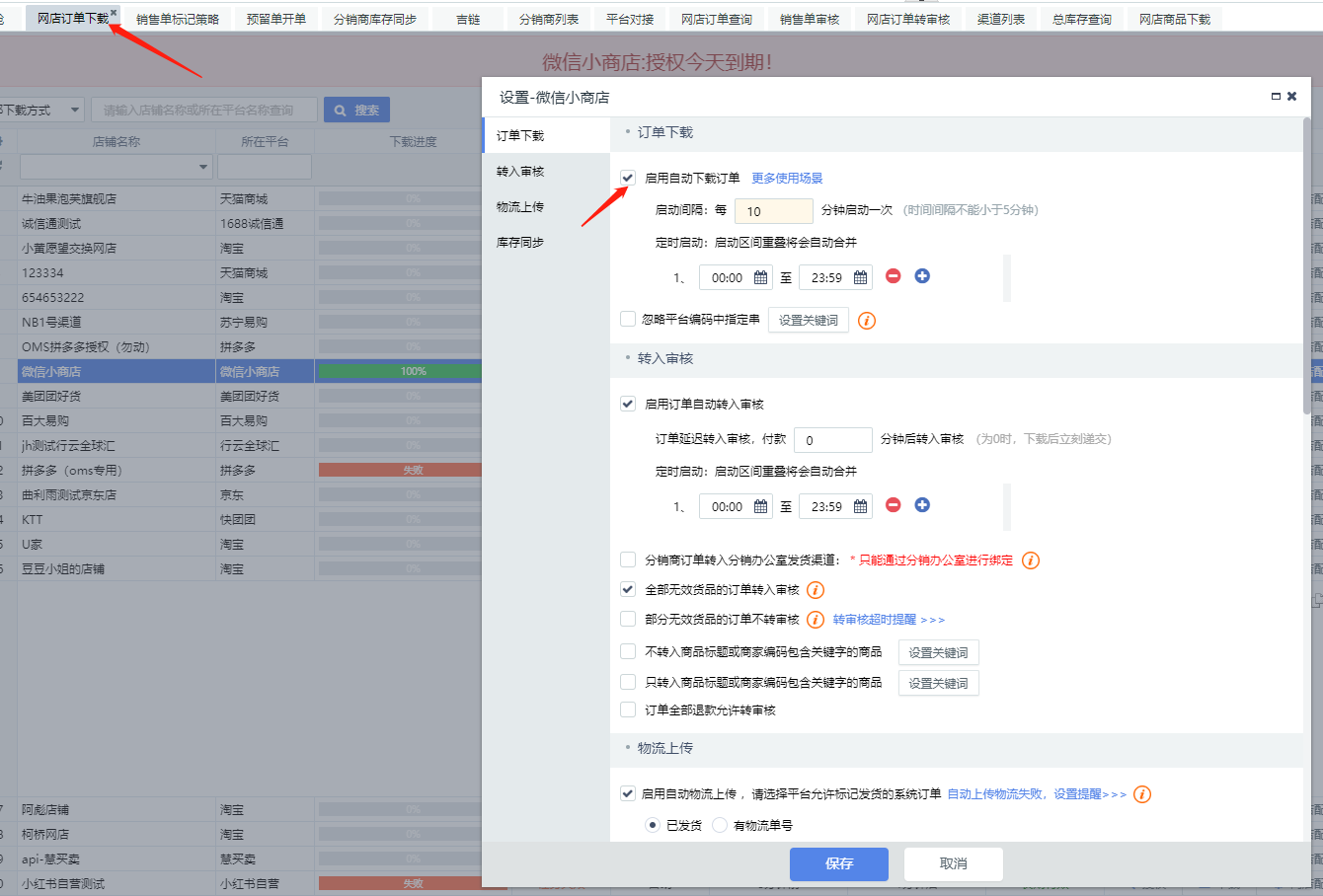Focus the 启动间隔 minutes field showing 10
Screen dimensions: 1323x896
coord(774,211)
